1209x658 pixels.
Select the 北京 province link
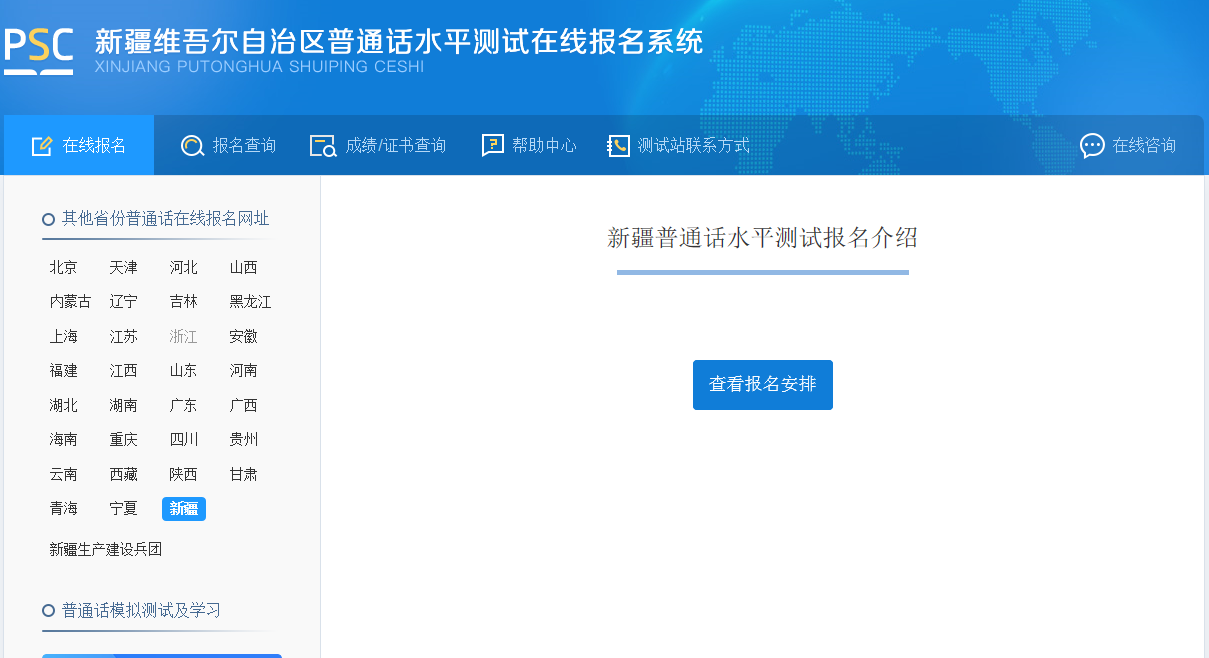(x=64, y=268)
